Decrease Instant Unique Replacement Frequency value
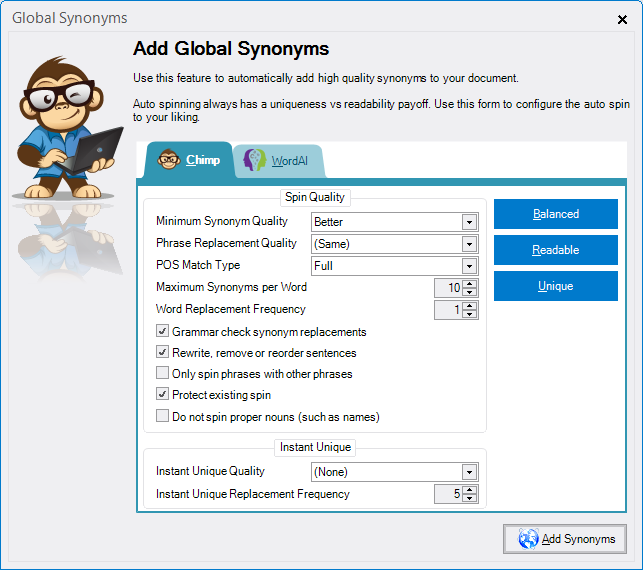The height and width of the screenshot is (570, 643). click(x=470, y=498)
